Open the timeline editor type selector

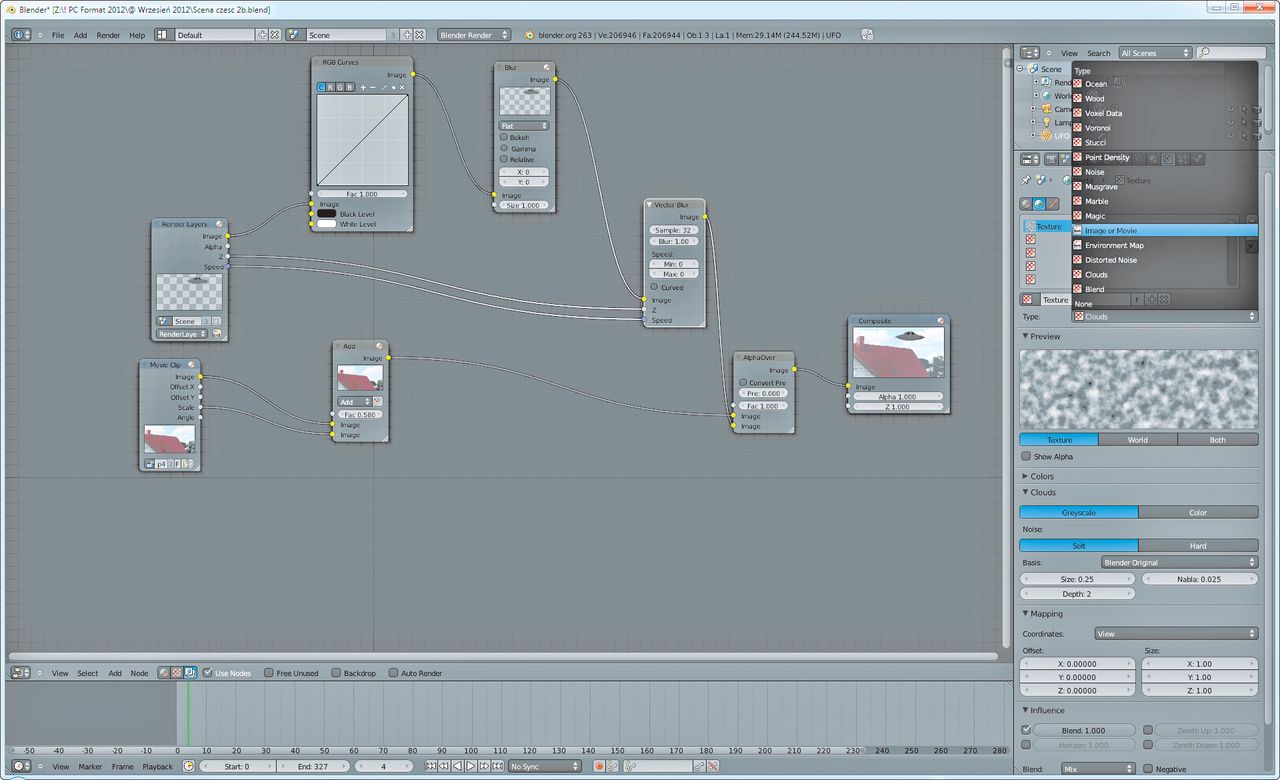21,766
